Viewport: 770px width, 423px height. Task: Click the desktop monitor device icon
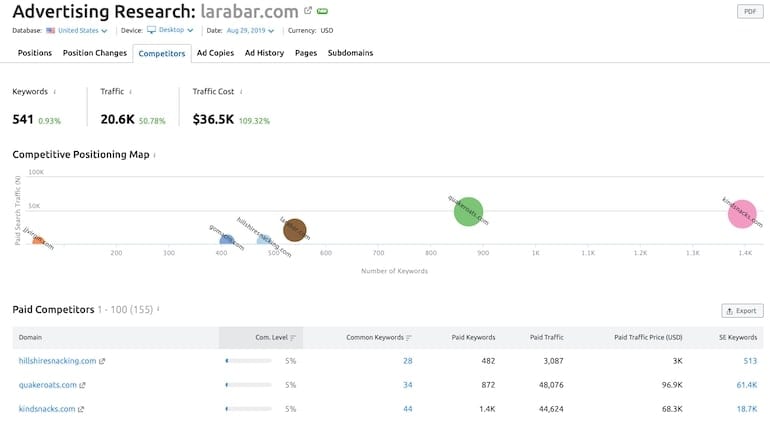click(151, 30)
